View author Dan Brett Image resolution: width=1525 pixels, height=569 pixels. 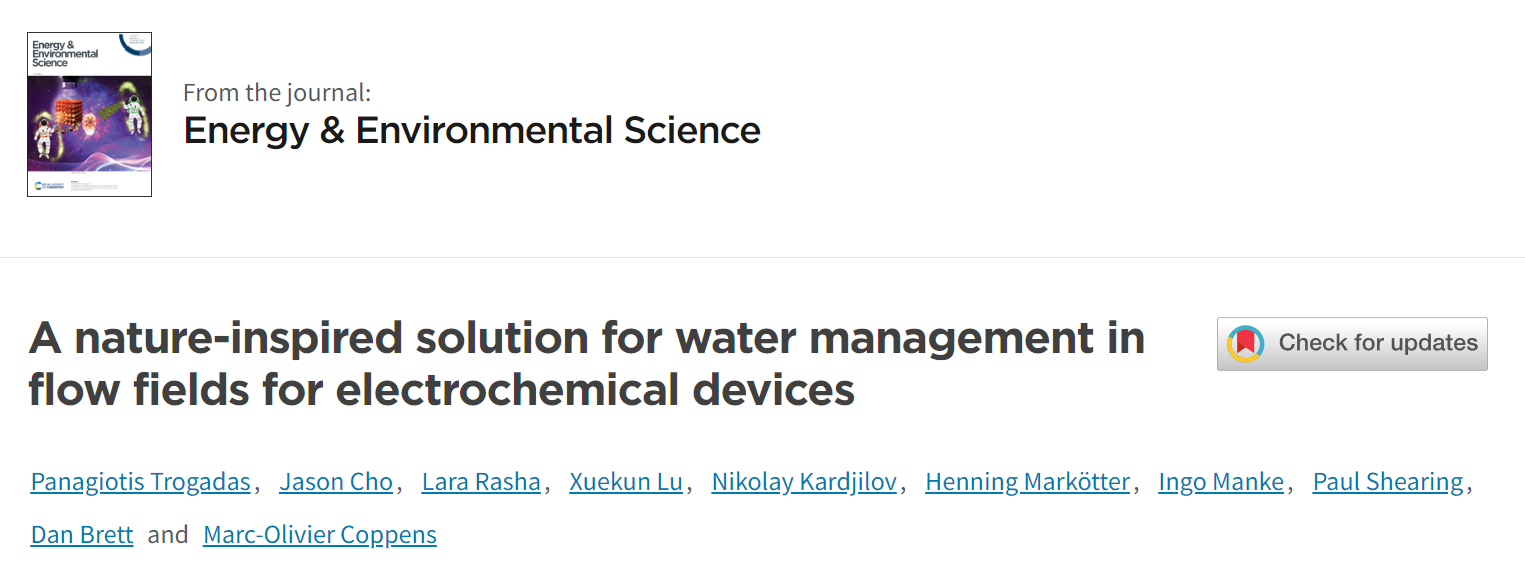point(82,535)
